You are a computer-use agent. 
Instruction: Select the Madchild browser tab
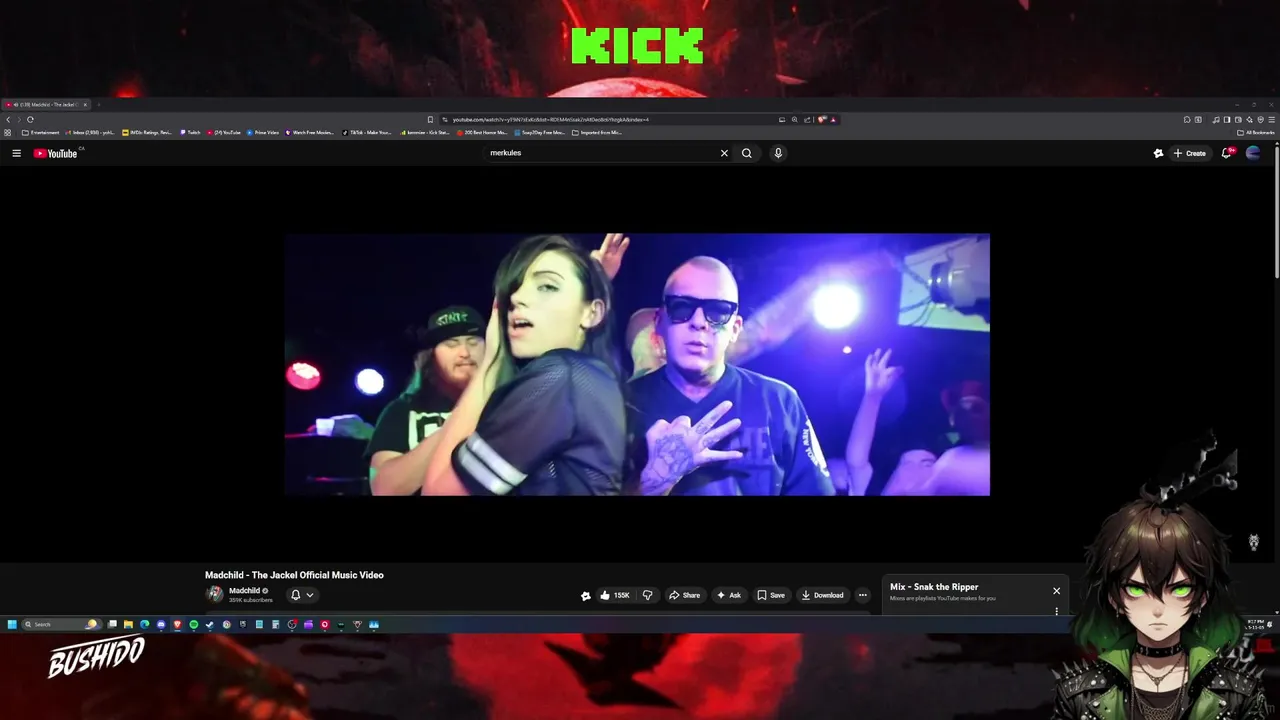tap(47, 104)
